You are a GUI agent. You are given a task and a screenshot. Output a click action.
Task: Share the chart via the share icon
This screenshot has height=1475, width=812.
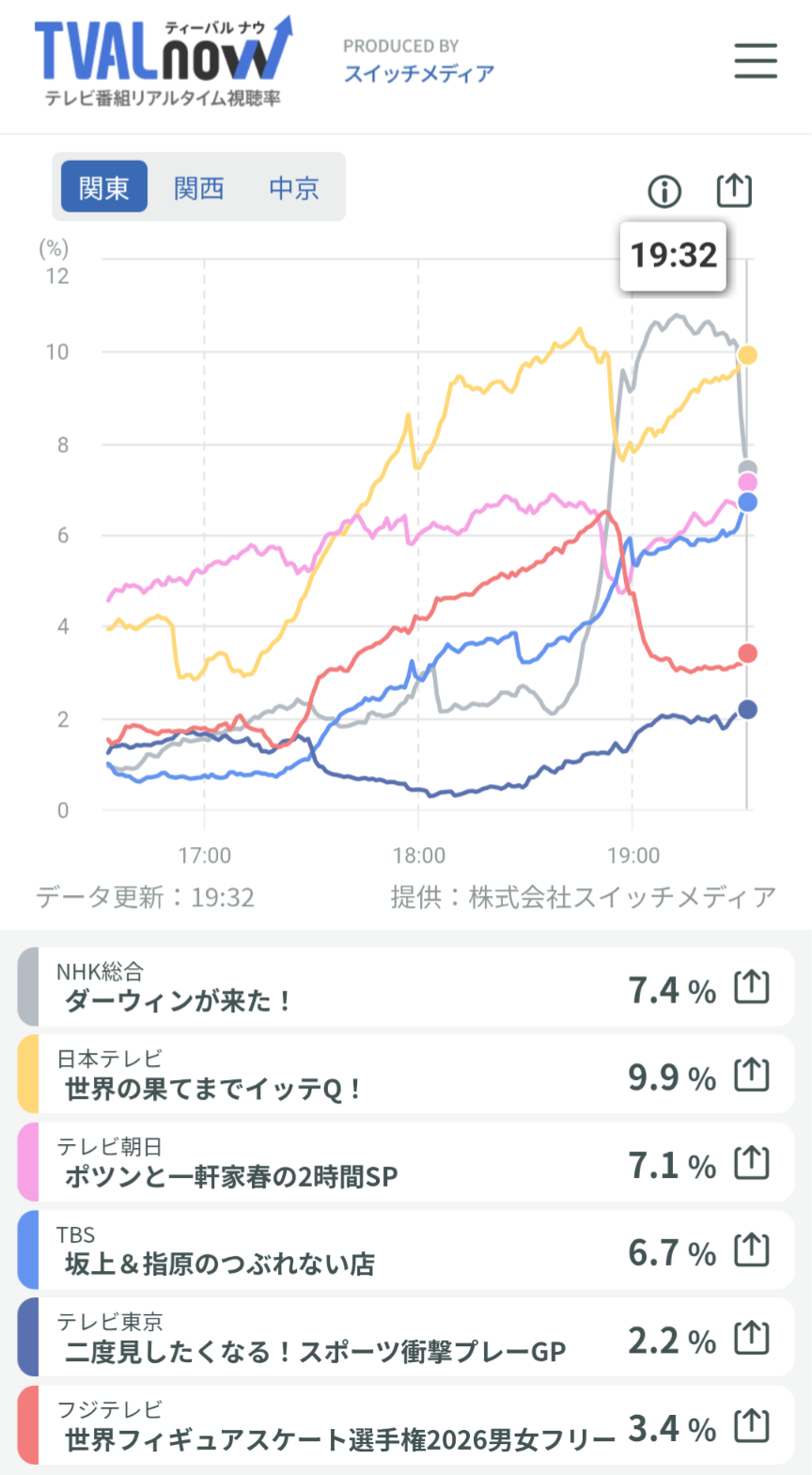pos(734,190)
